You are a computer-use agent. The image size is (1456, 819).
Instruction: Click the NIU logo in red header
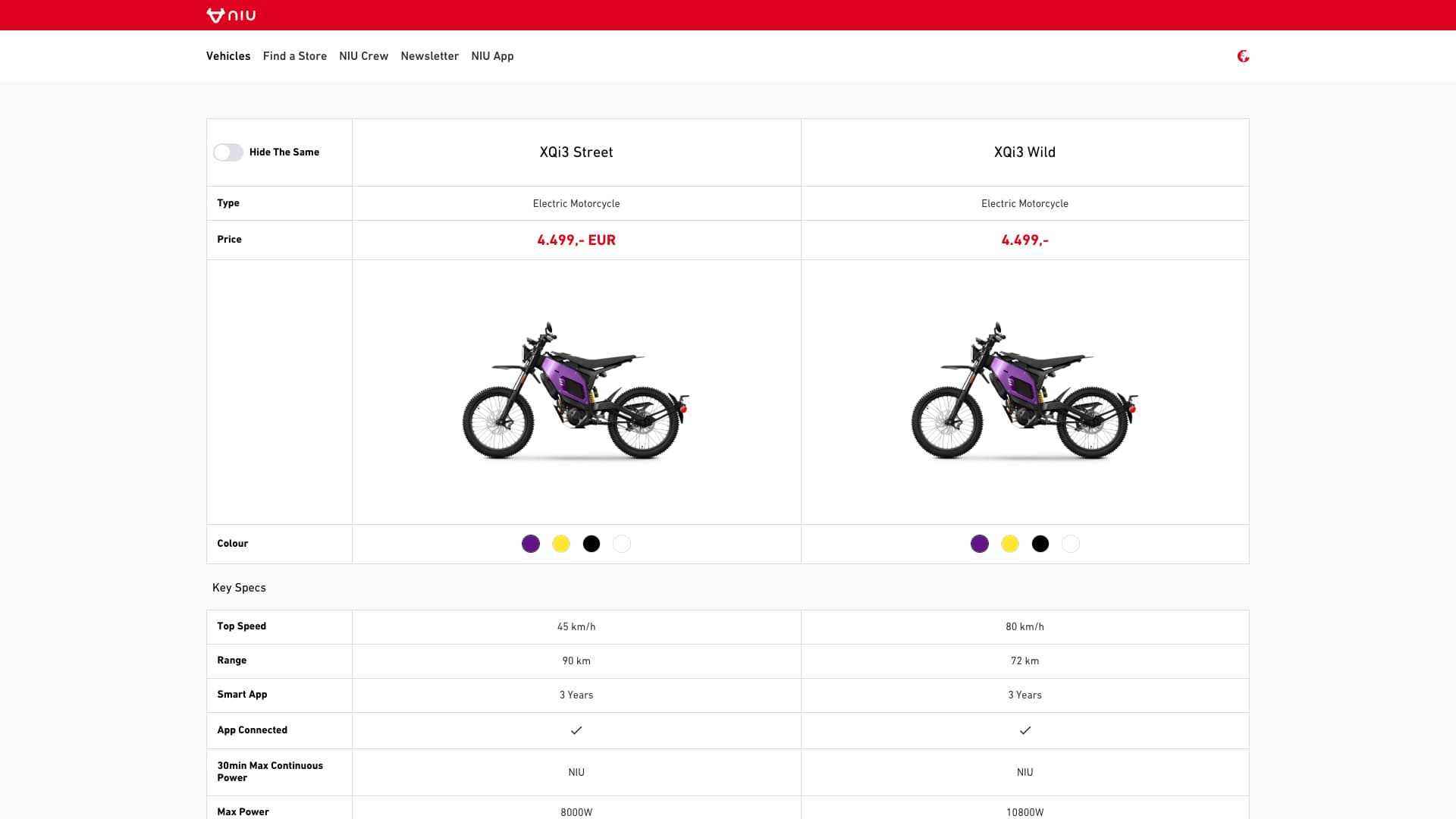click(x=231, y=15)
